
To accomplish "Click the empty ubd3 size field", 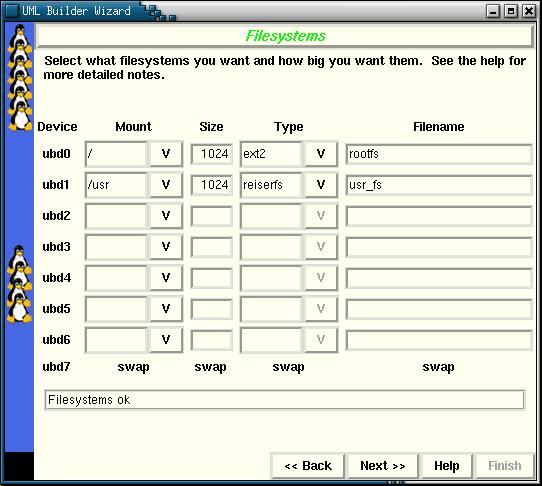I will tap(212, 247).
